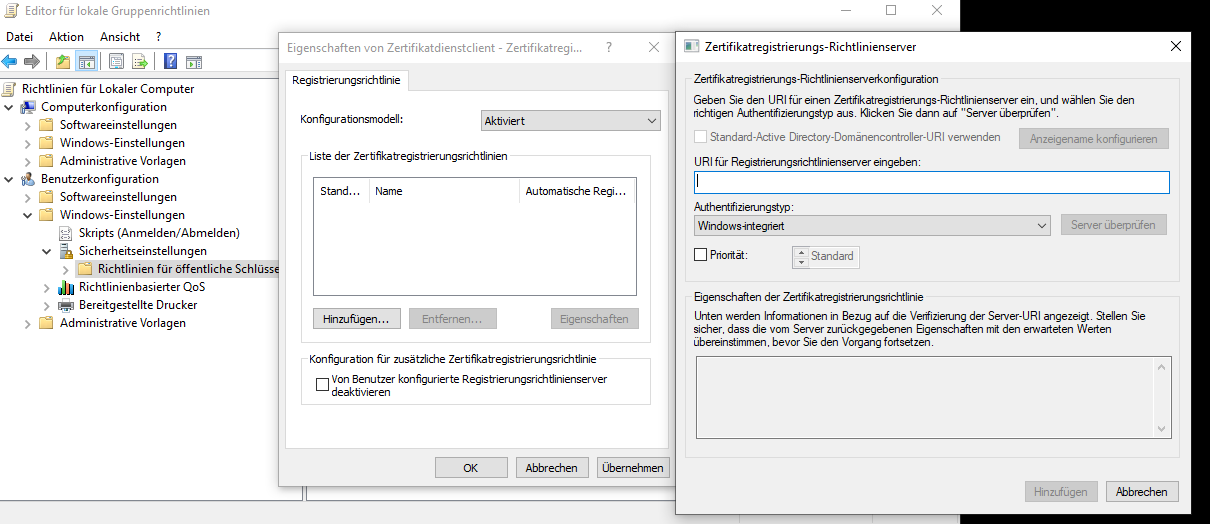Enable the Priorität checkbox

point(700,255)
